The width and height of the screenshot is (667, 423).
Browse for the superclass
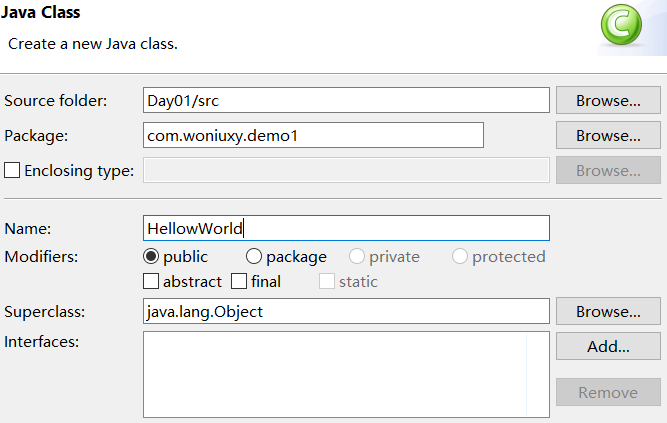608,311
